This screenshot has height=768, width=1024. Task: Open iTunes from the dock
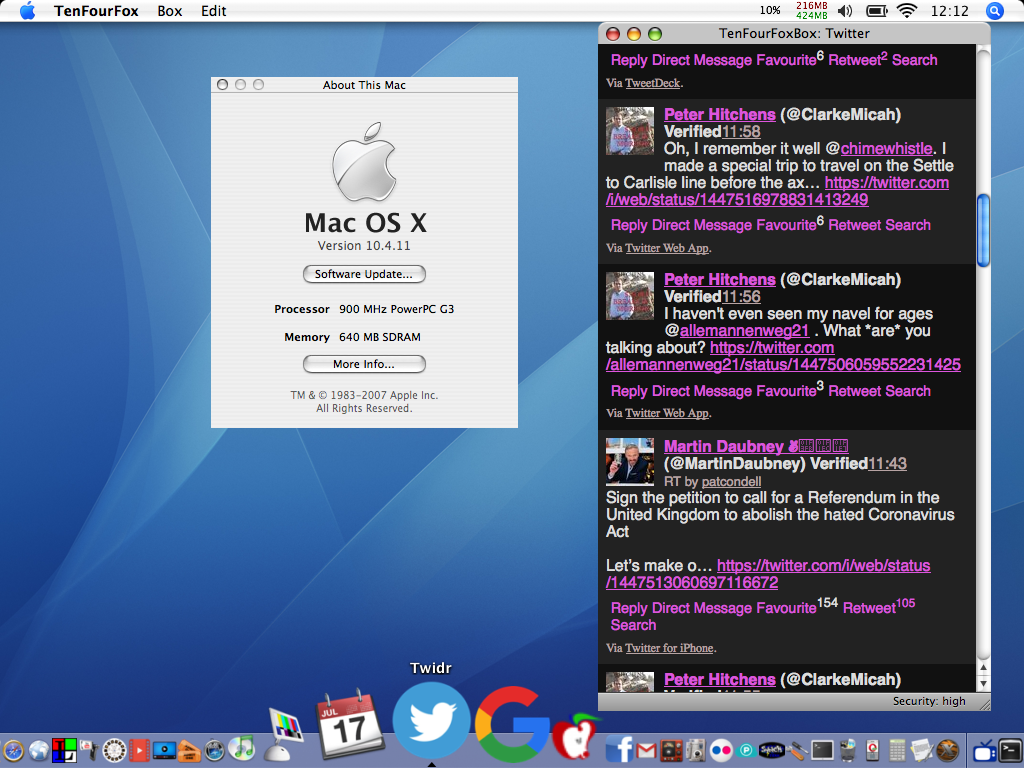[242, 749]
